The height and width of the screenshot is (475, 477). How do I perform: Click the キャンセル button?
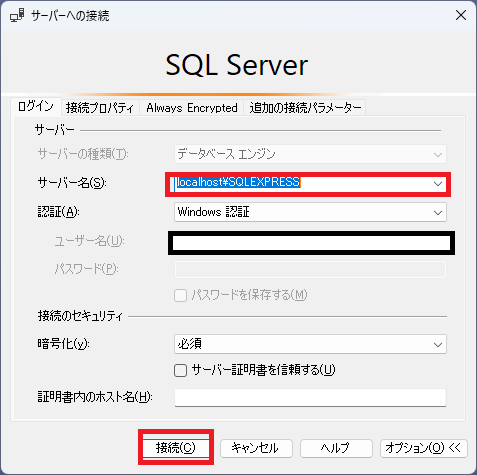256,448
